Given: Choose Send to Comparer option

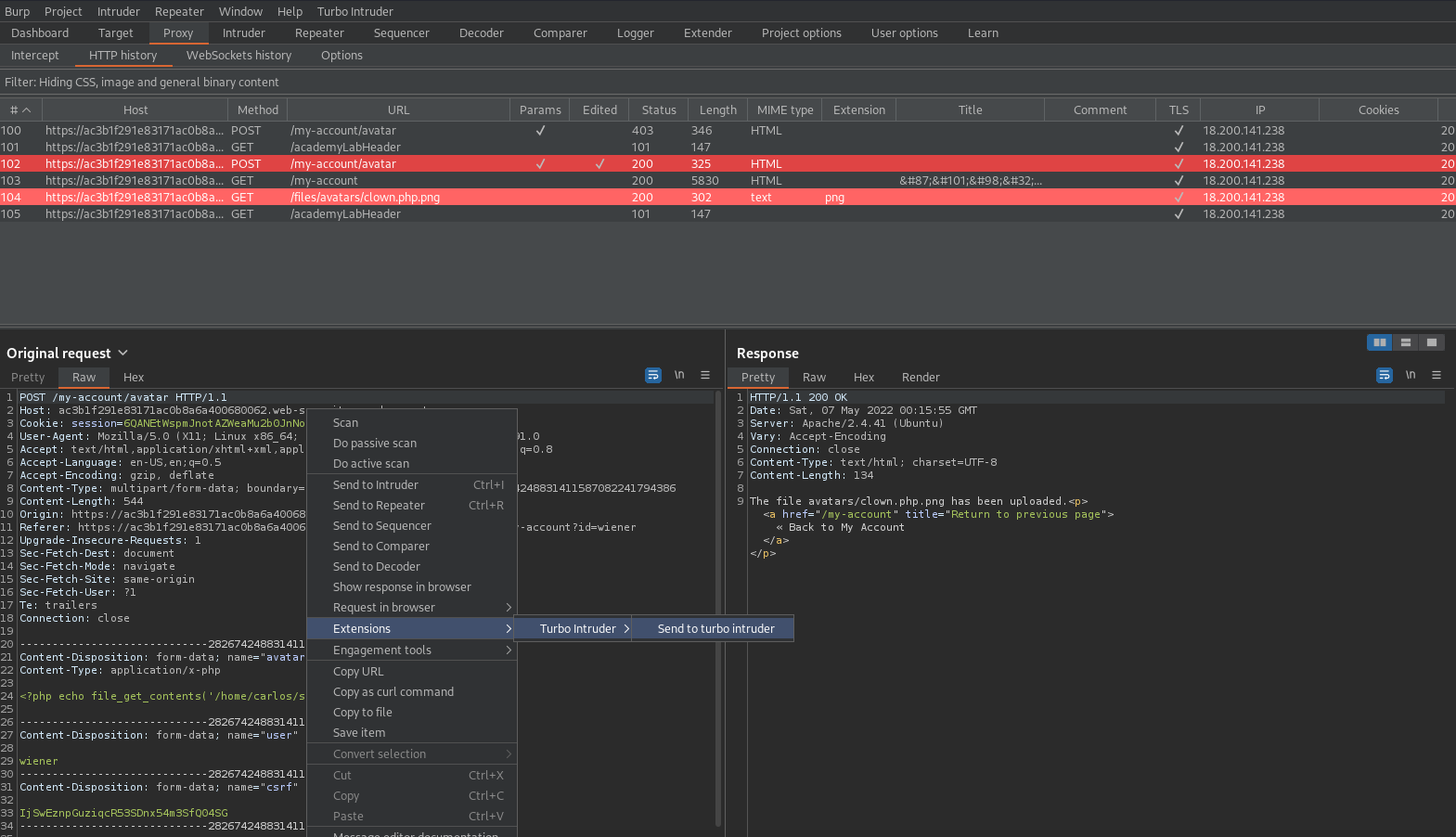Looking at the screenshot, I should 412,547.
